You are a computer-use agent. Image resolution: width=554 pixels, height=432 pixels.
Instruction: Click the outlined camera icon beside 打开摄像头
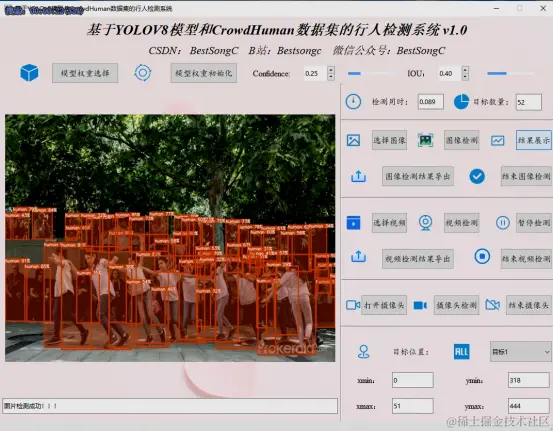[353, 305]
